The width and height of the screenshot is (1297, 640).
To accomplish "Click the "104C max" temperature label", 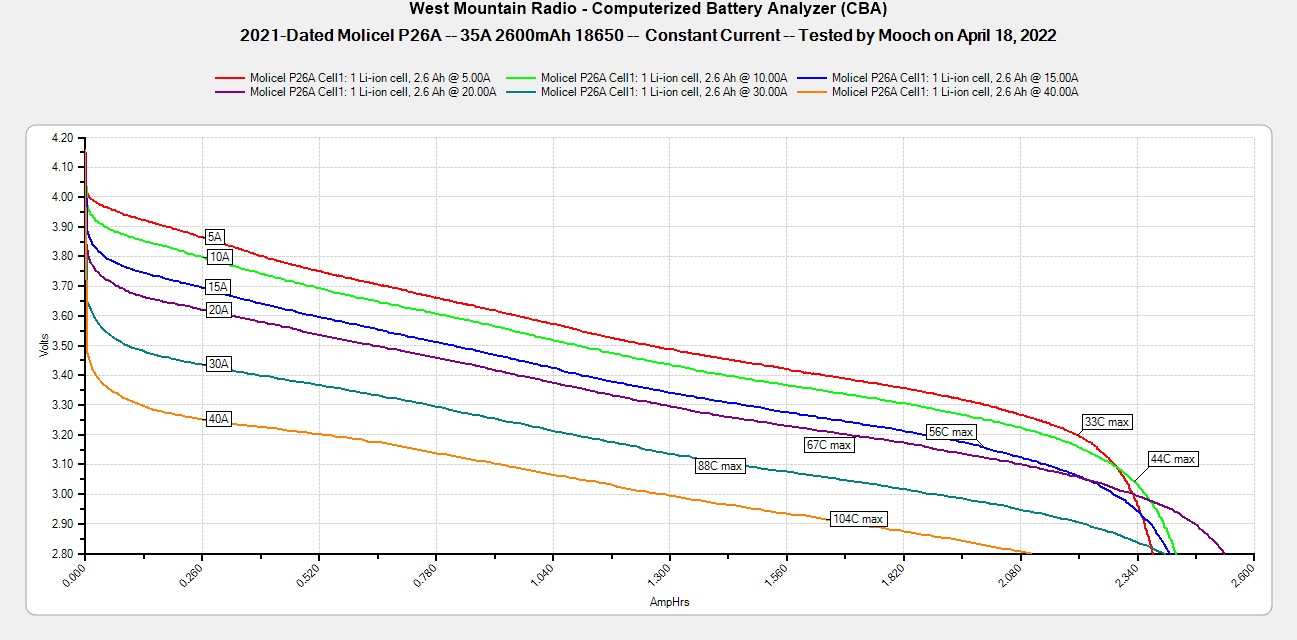I will coord(859,519).
